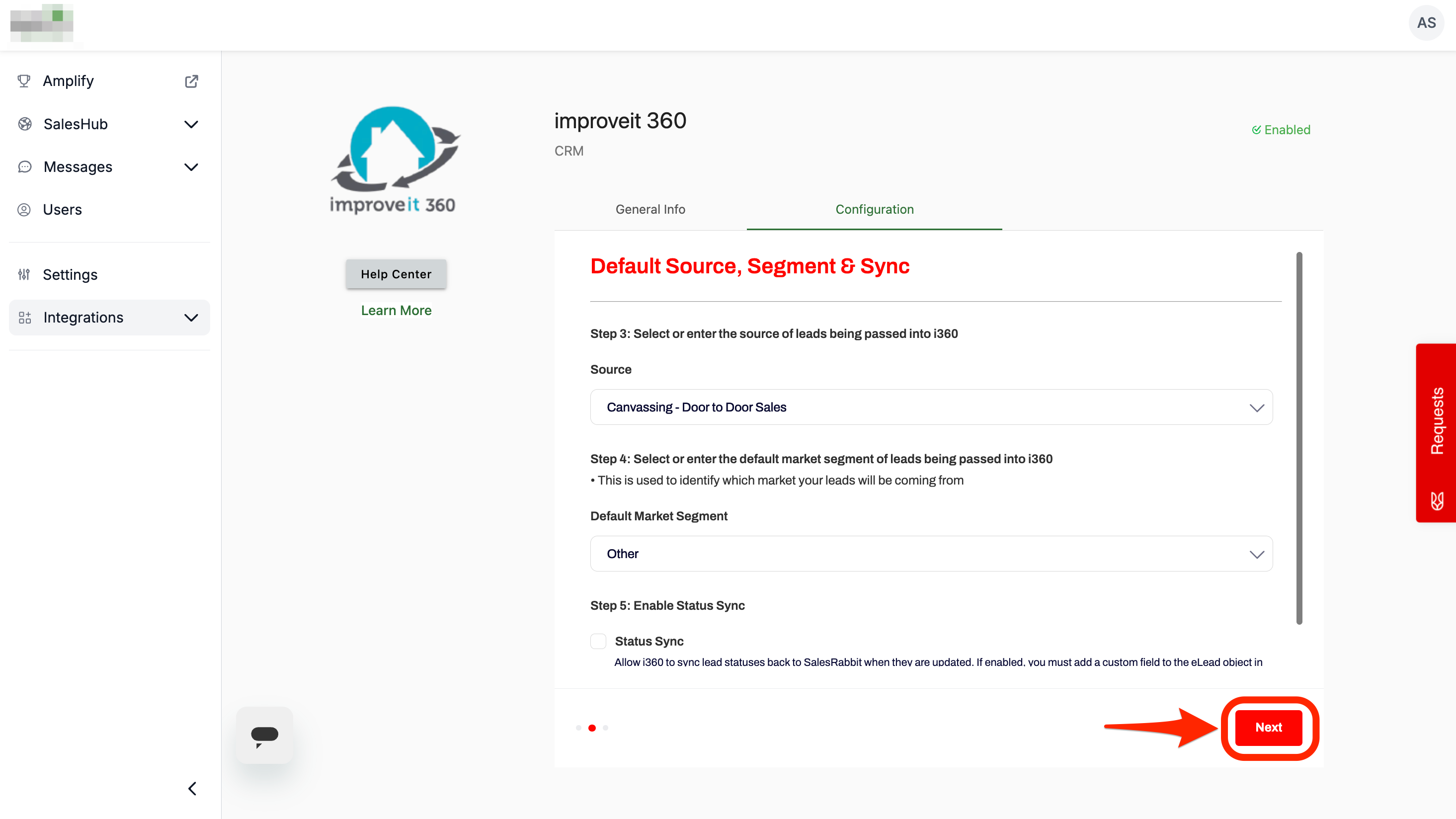Expand the SalesHub menu chevron
This screenshot has width=1456, height=819.
coord(191,124)
